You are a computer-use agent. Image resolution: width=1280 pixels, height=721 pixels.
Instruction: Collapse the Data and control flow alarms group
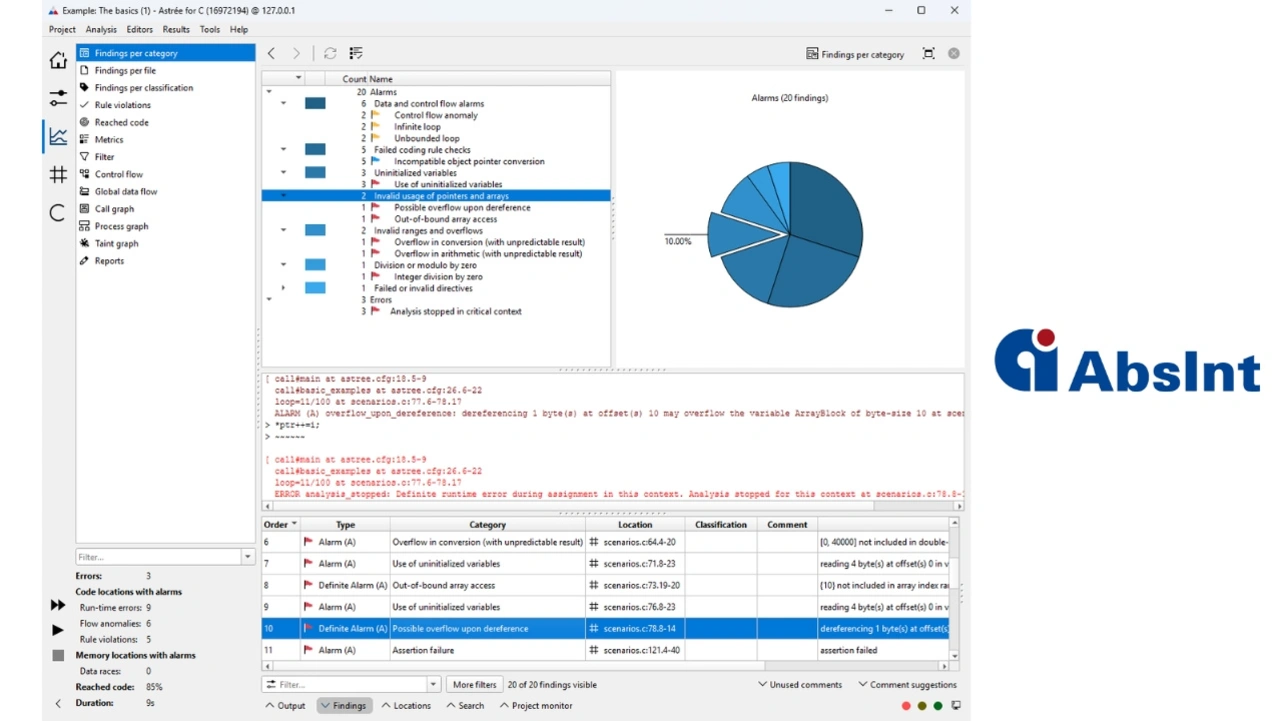(x=284, y=103)
